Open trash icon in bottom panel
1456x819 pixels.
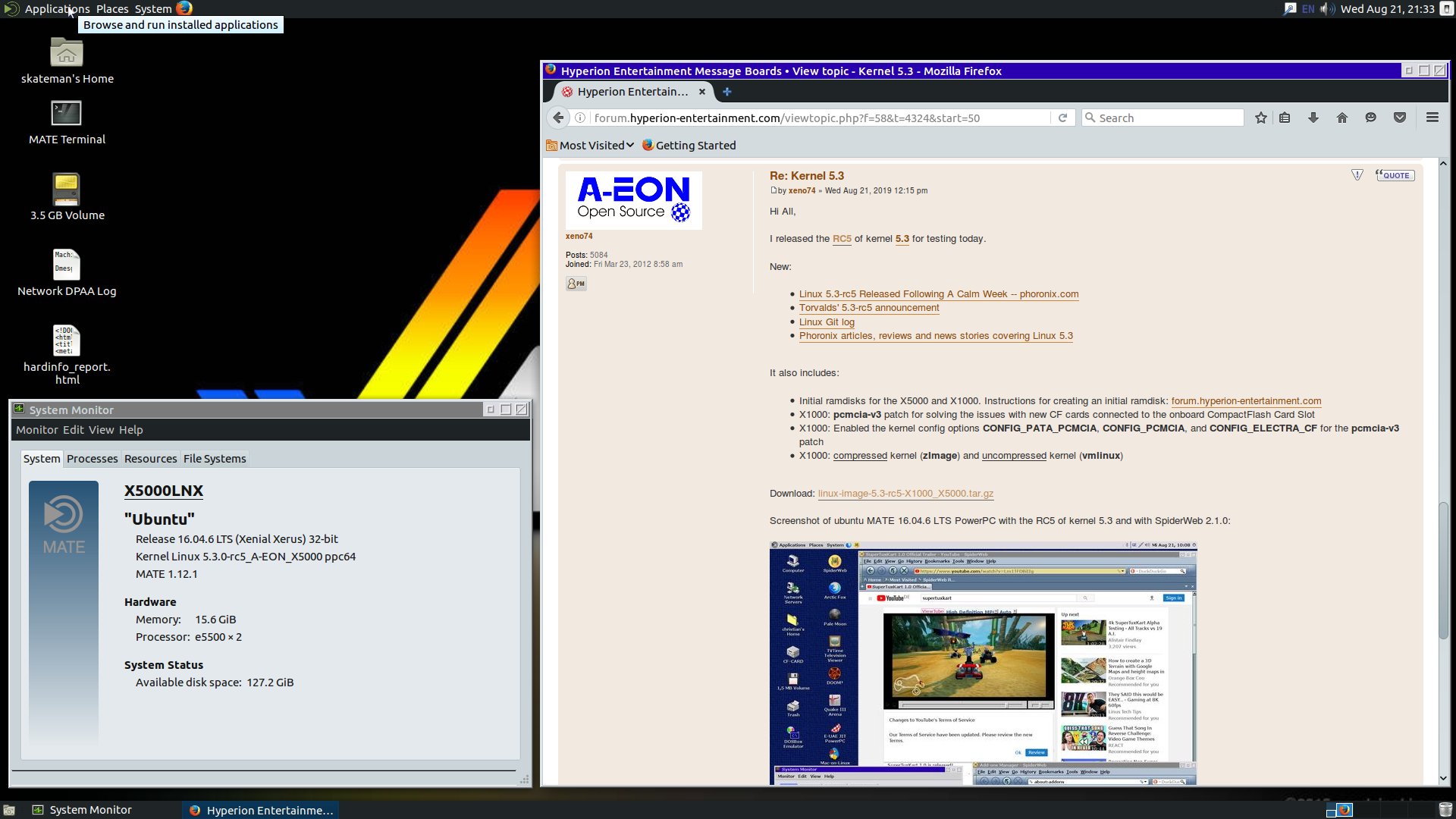[1445, 810]
